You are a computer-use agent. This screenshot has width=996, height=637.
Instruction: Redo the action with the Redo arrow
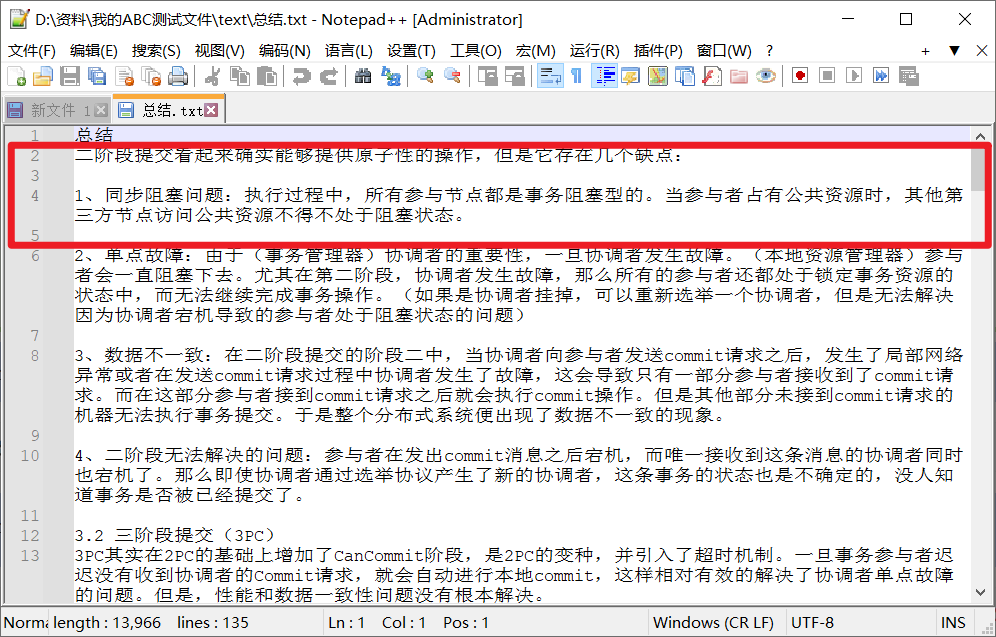pos(328,76)
